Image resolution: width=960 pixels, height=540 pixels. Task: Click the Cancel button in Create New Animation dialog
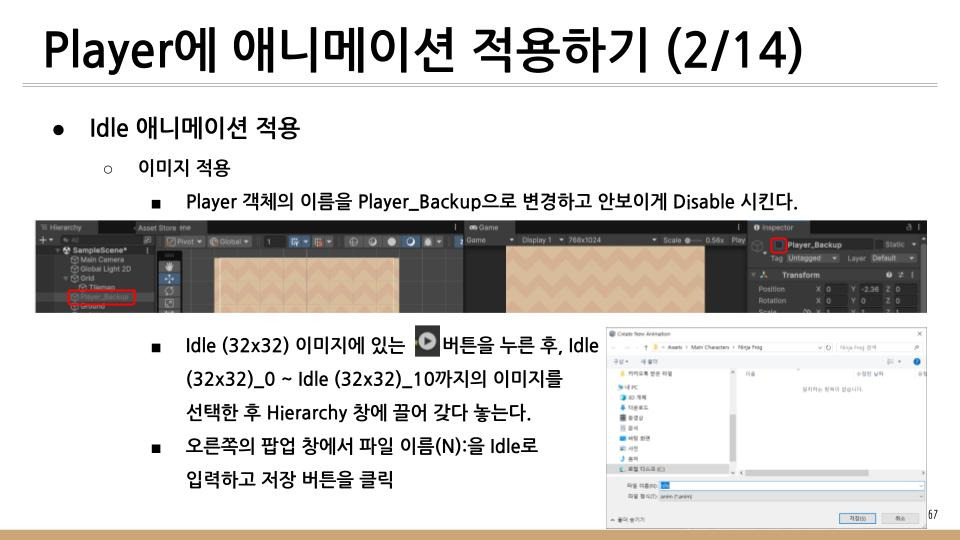[900, 518]
